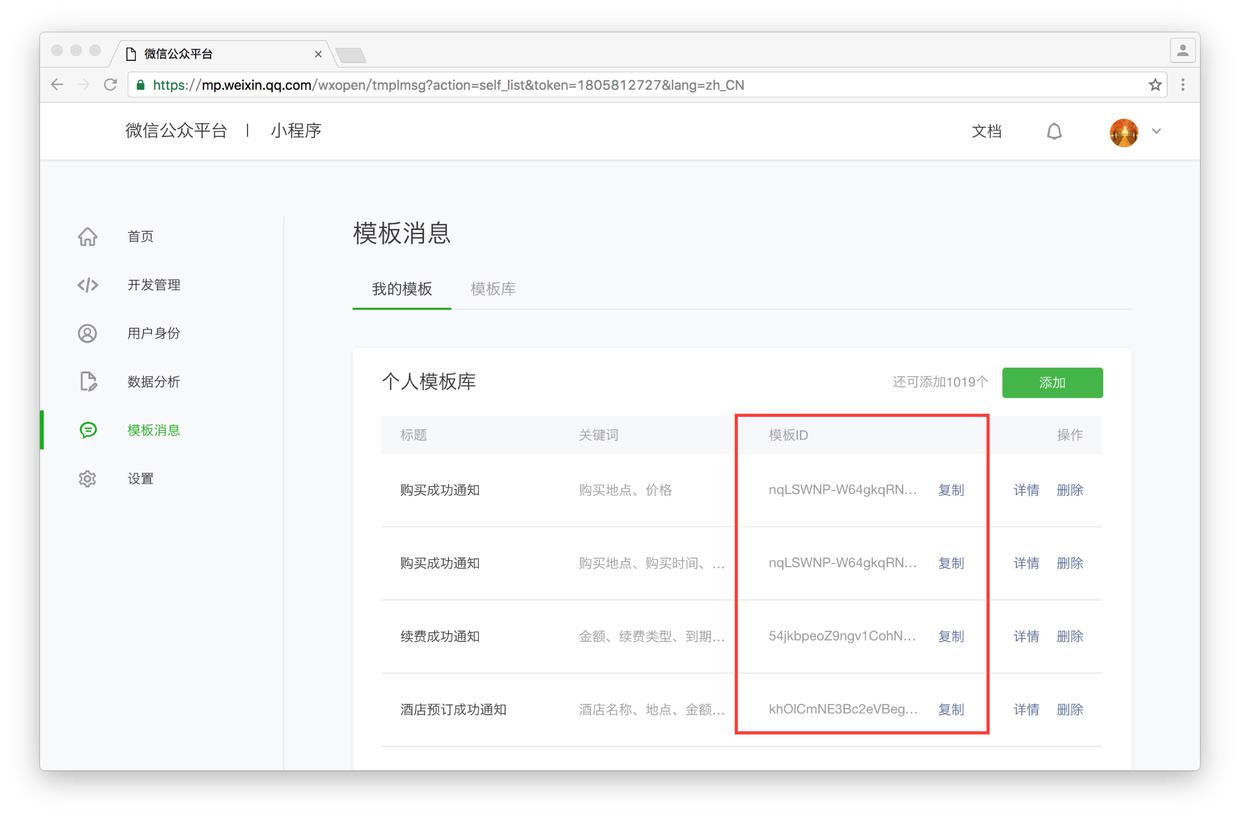
Task: Click 微信公众平台 header logo text
Action: click(x=176, y=131)
